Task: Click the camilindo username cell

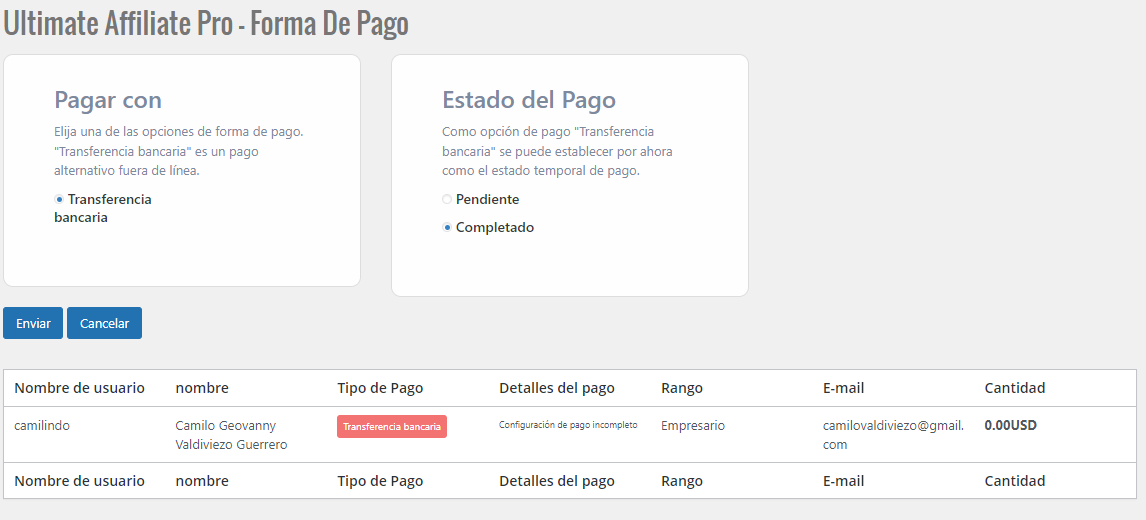Action: 42,425
